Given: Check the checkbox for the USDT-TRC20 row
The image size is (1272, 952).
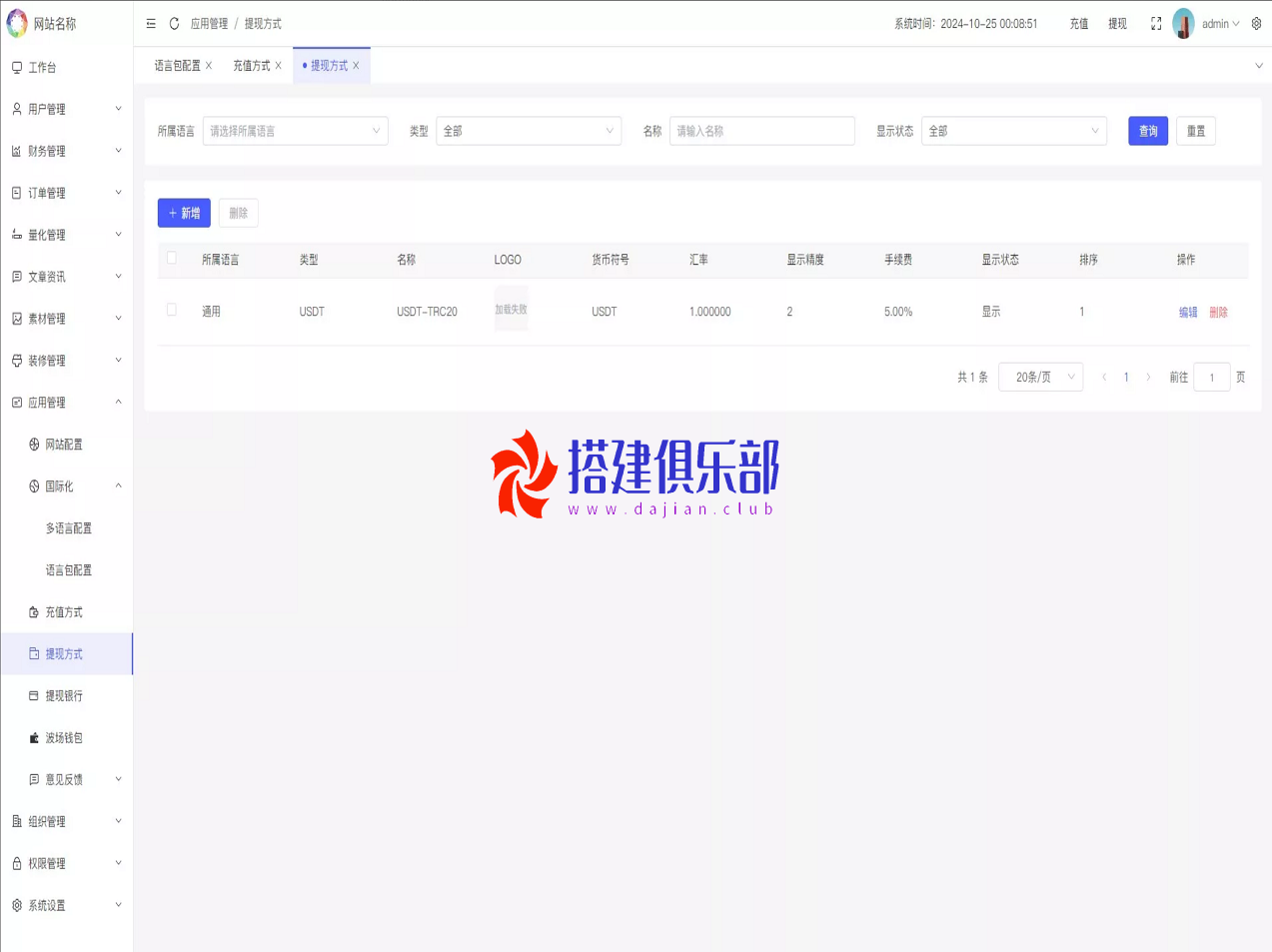Looking at the screenshot, I should point(172,310).
